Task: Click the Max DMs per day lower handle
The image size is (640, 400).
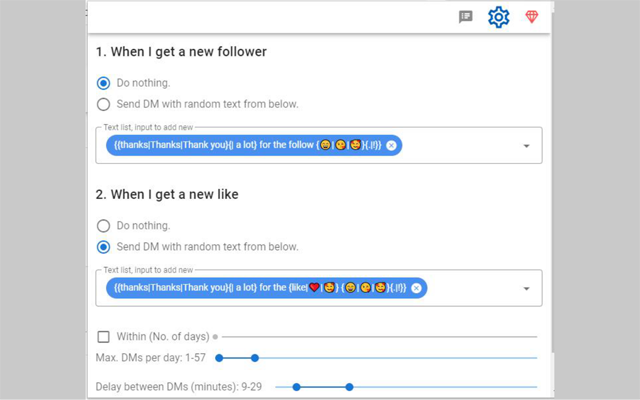Action: click(x=219, y=358)
